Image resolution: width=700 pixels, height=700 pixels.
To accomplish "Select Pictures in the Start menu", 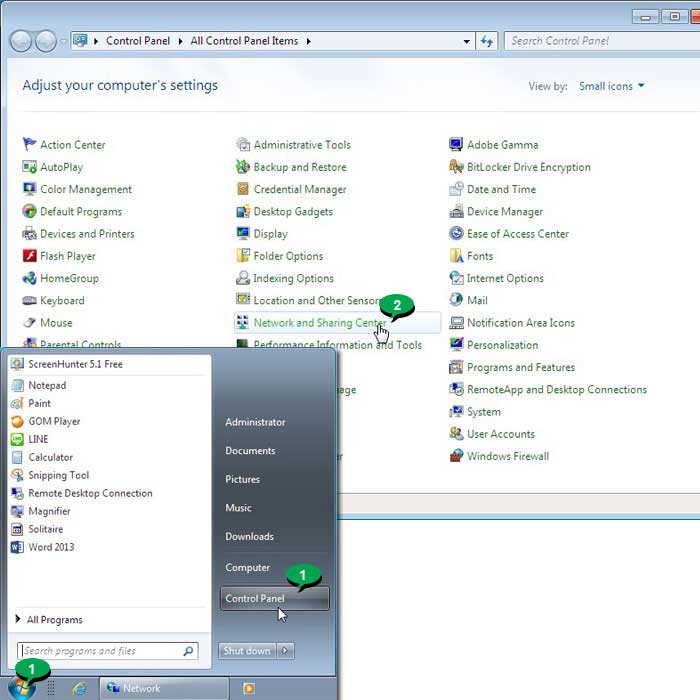I will pyautogui.click(x=242, y=479).
